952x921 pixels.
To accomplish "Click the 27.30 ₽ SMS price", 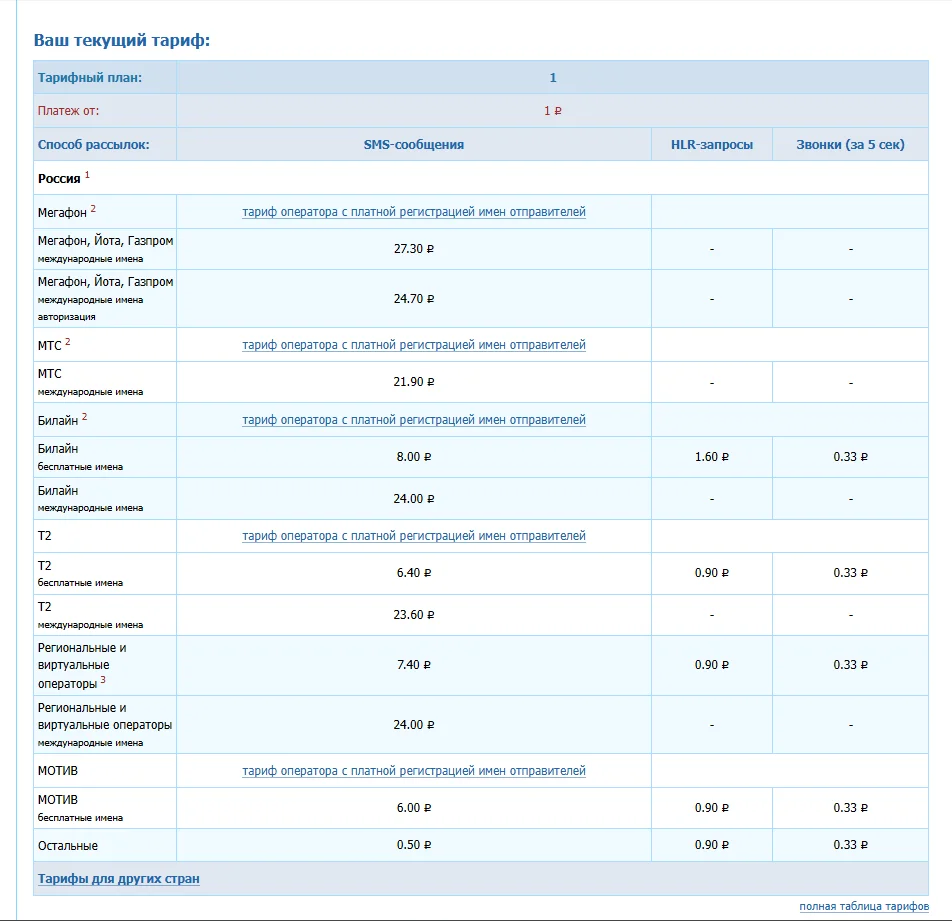I will (x=413, y=249).
